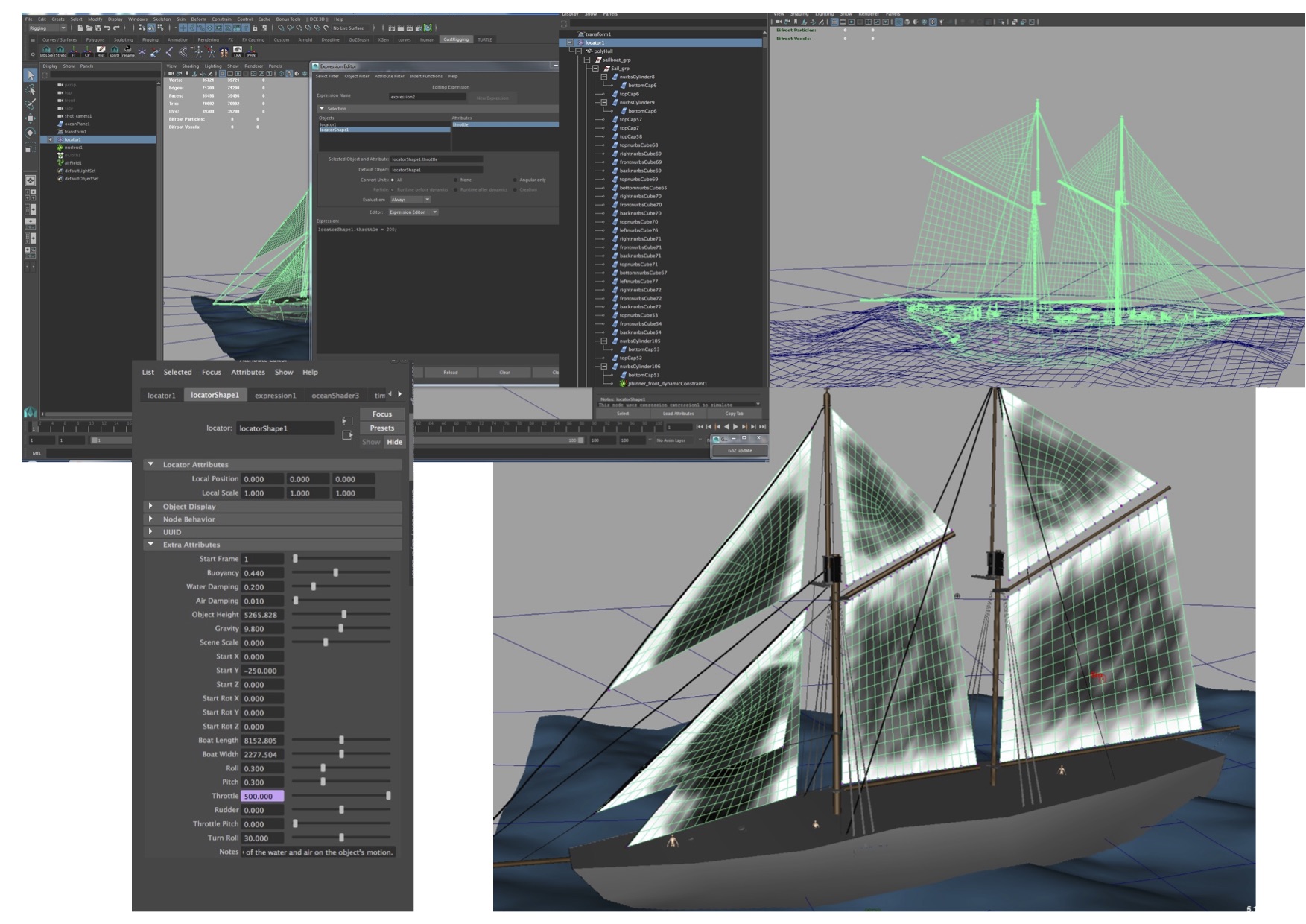The image size is (1306, 924).
Task: Open the Evaluation dropdown set to Always
Action: pos(410,200)
